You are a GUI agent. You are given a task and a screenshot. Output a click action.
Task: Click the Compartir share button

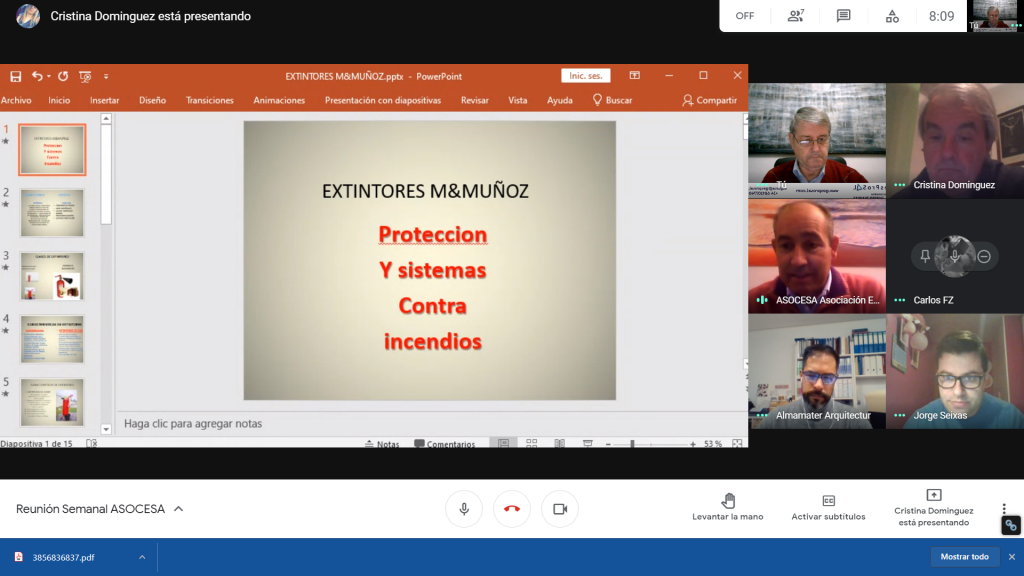(710, 100)
